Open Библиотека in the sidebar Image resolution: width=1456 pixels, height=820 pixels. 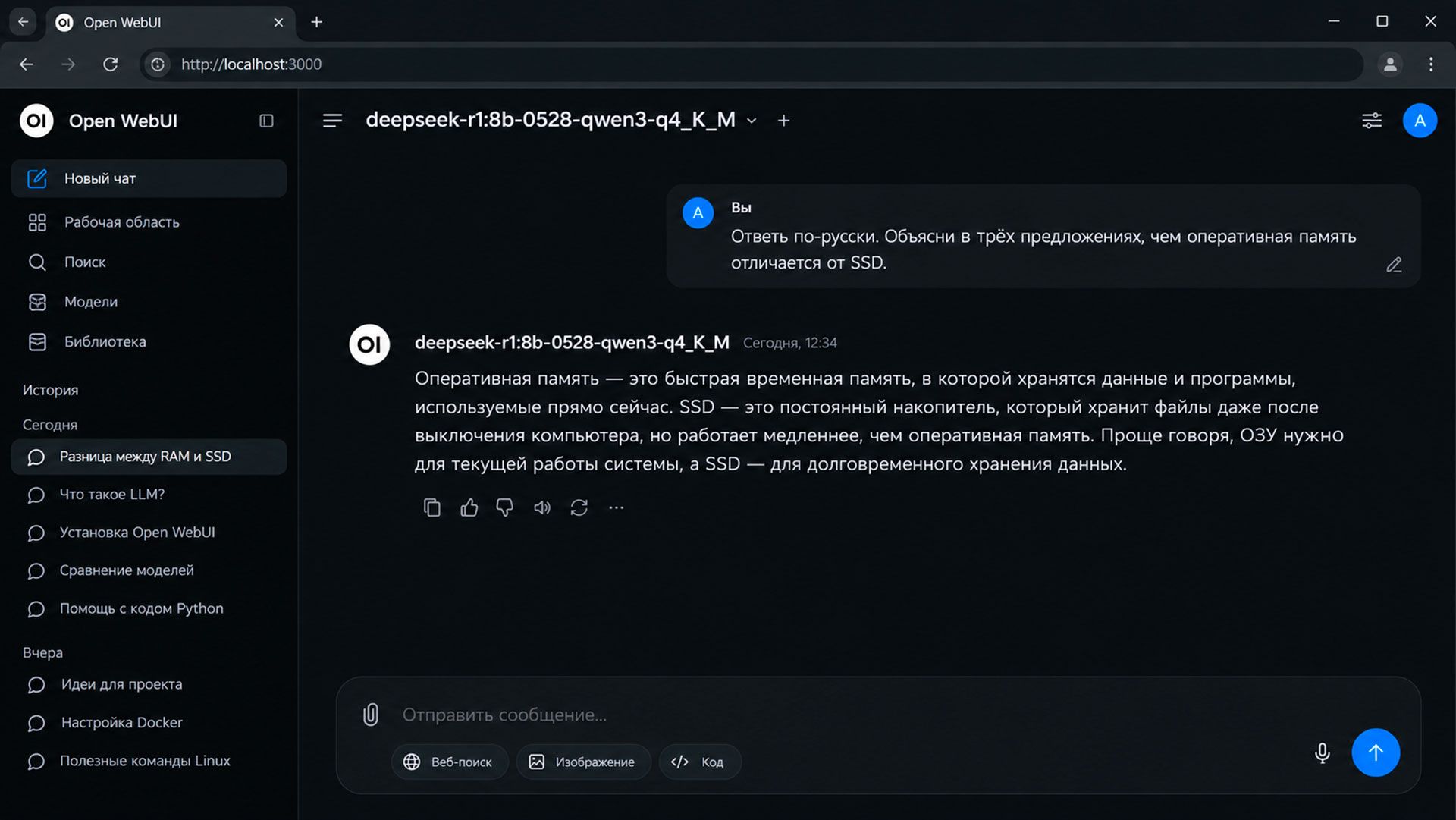pyautogui.click(x=149, y=342)
